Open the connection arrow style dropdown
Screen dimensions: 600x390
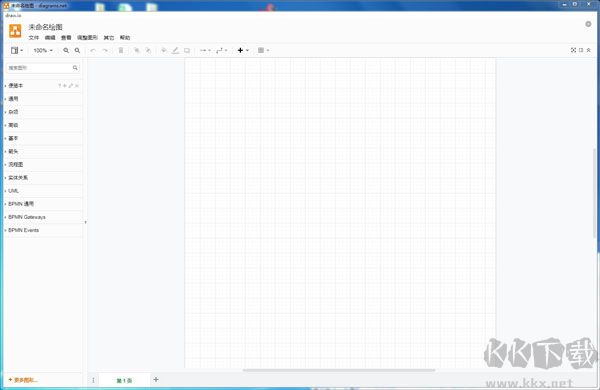(205, 50)
